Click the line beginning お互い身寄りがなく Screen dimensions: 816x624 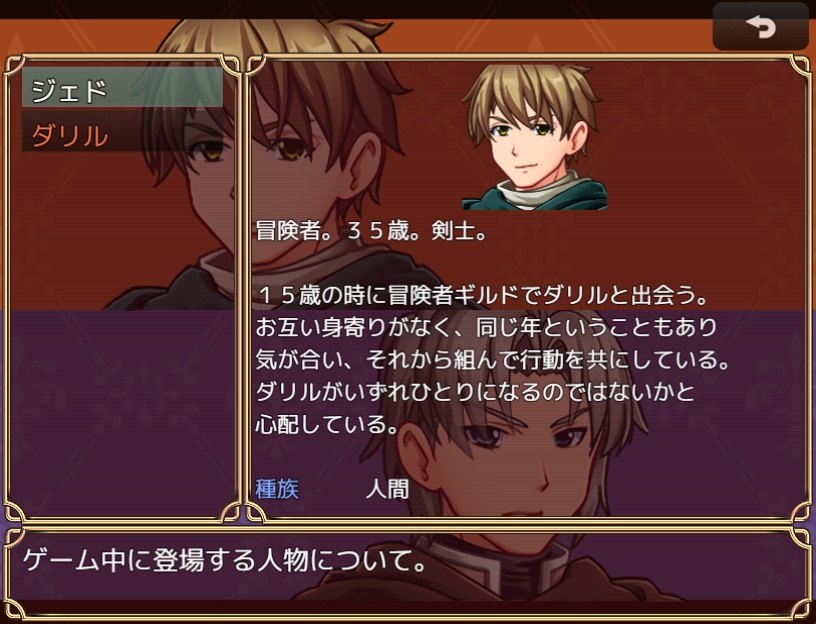click(487, 329)
